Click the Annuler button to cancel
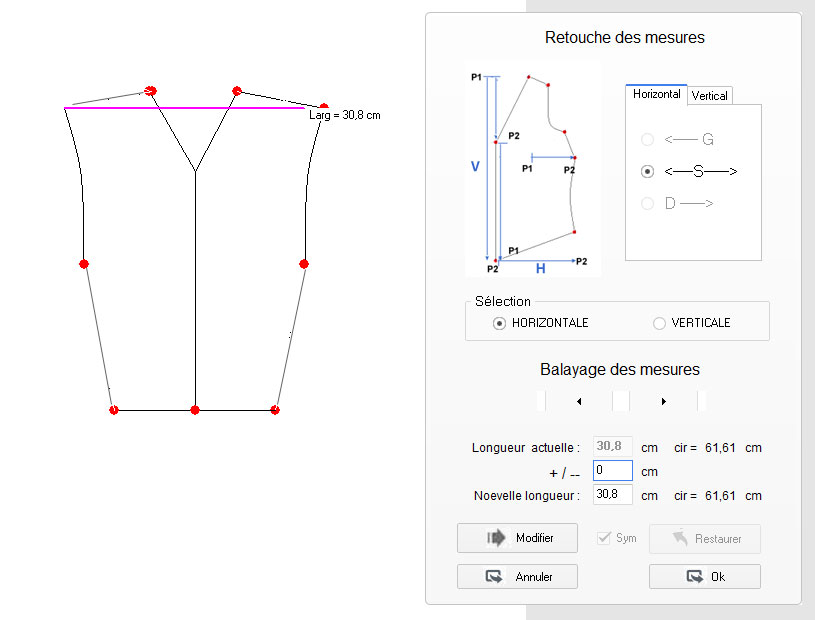This screenshot has height=620, width=815. click(x=518, y=576)
